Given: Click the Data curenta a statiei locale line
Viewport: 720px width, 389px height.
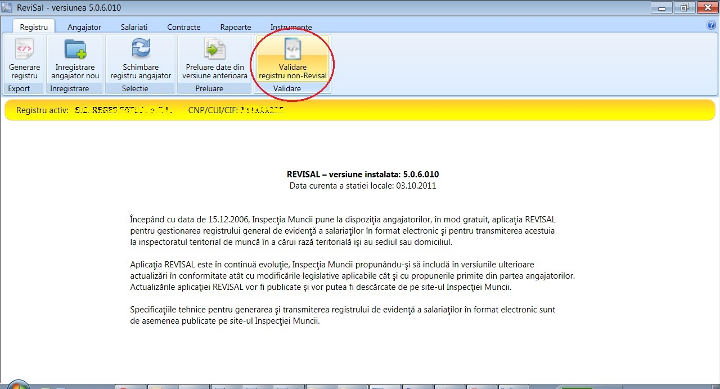Looking at the screenshot, I should tap(363, 186).
